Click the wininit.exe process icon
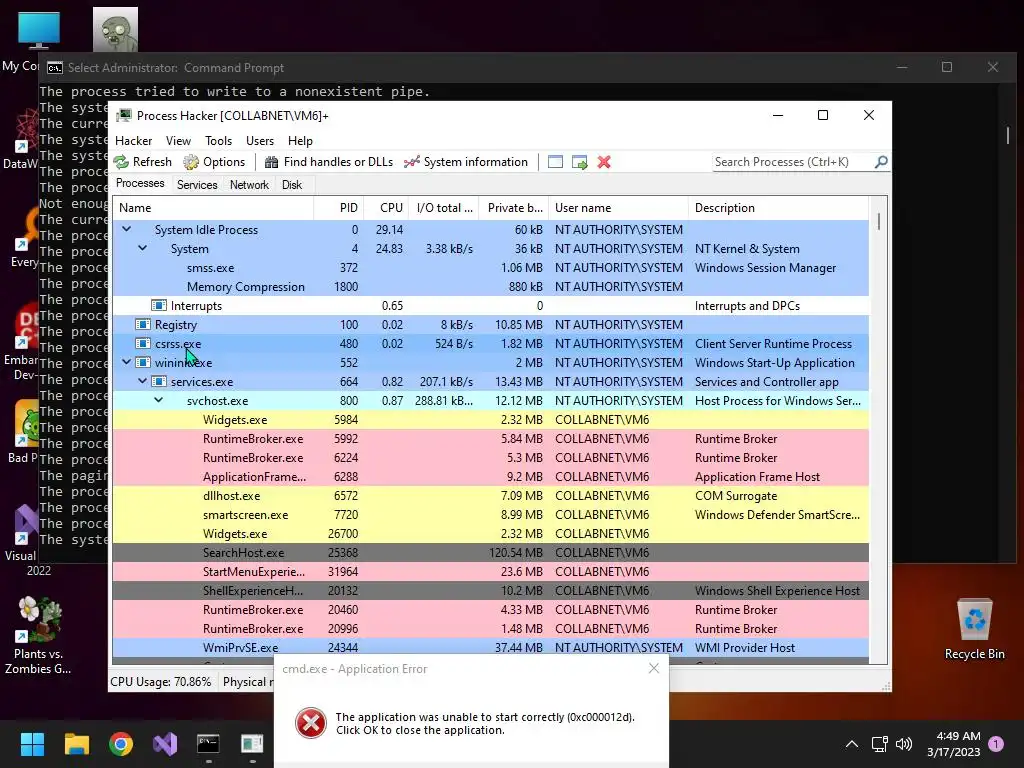This screenshot has height=768, width=1024. coord(142,362)
